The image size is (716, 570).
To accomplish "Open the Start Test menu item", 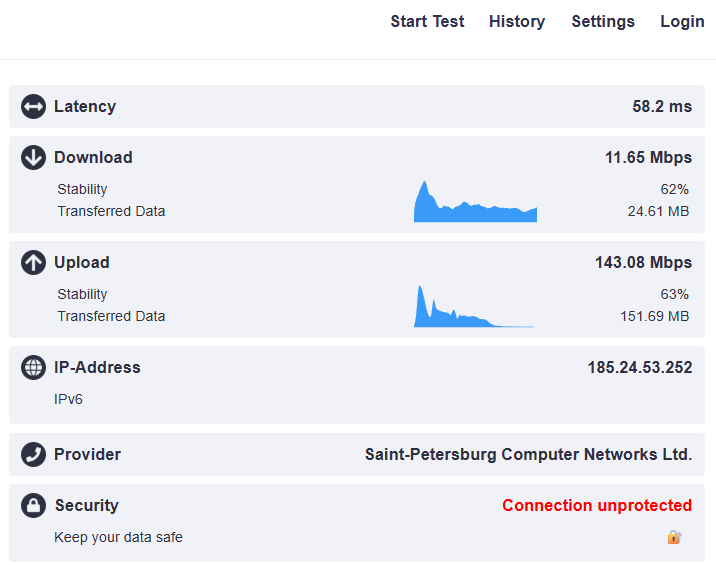I will 427,22.
